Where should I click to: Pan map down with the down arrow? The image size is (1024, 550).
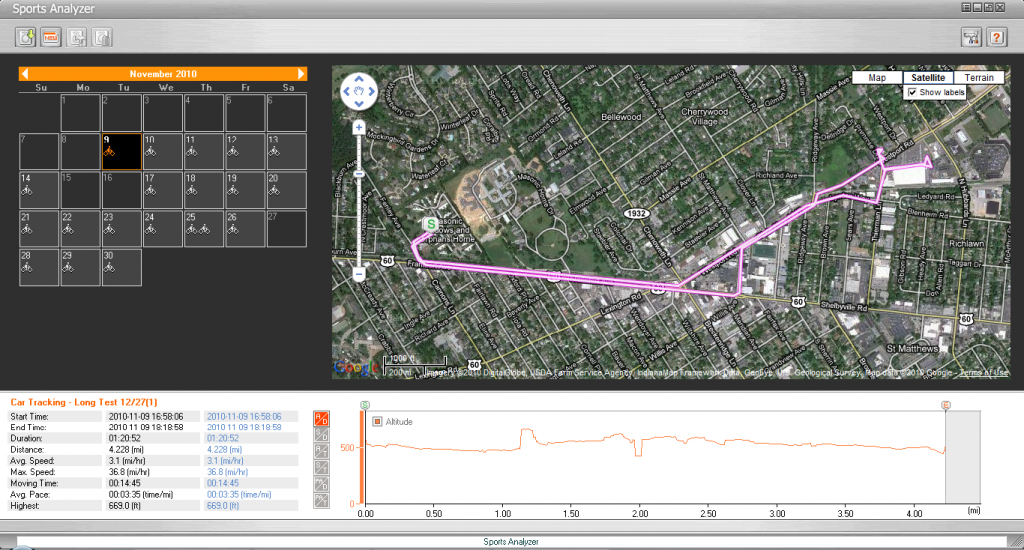click(x=359, y=103)
